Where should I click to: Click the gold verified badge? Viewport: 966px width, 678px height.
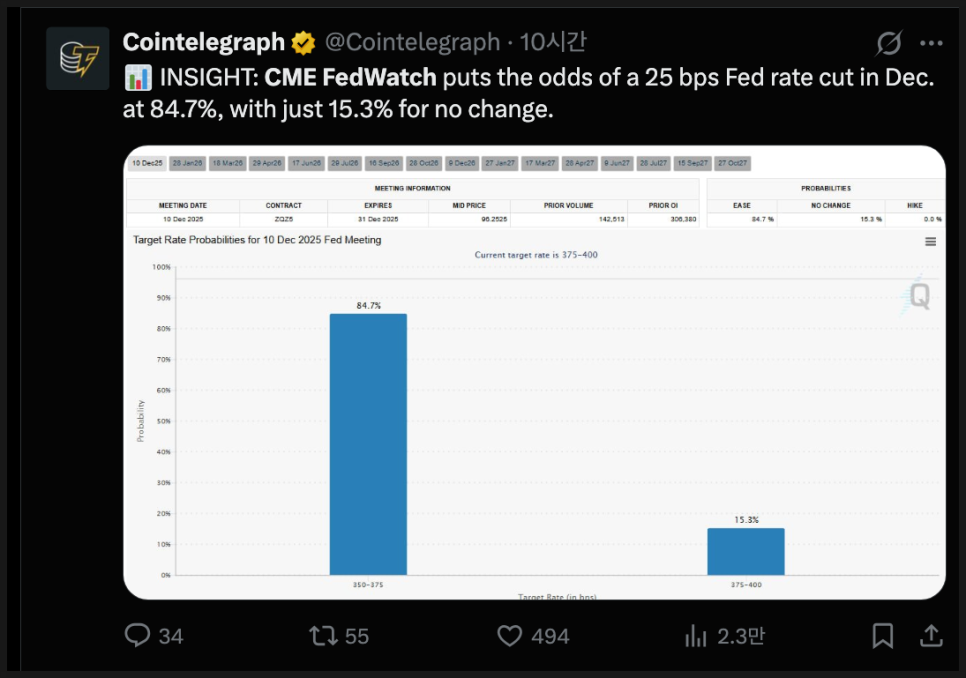(x=304, y=43)
